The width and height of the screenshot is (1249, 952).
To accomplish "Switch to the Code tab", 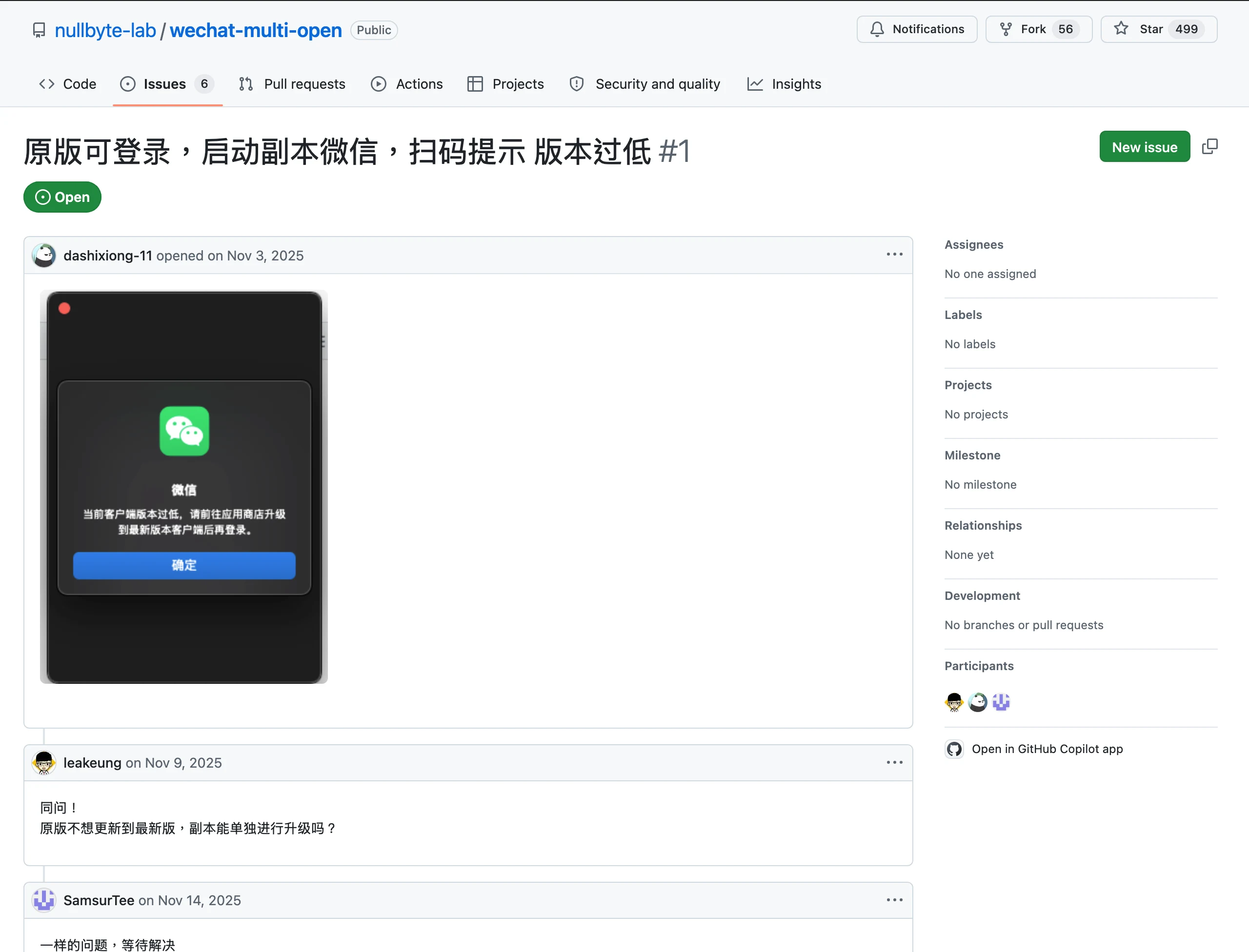I will coord(67,84).
